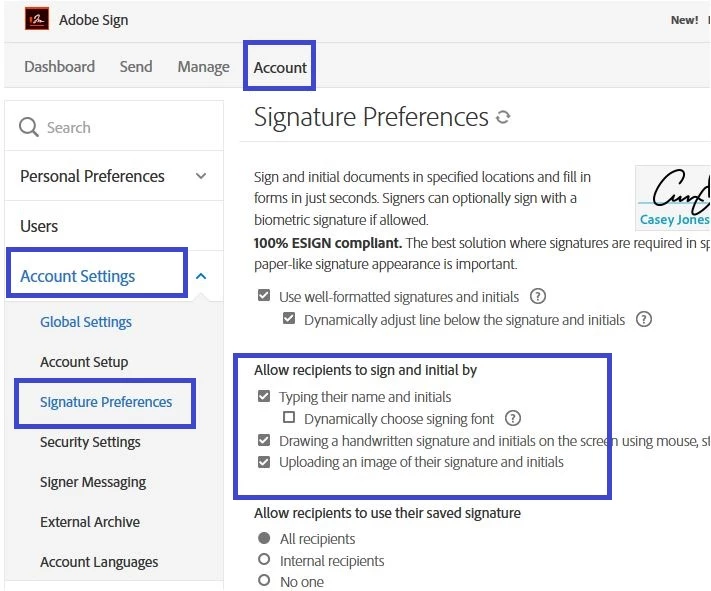Select Account Settings in the sidebar
The height and width of the screenshot is (591, 711).
tap(78, 276)
